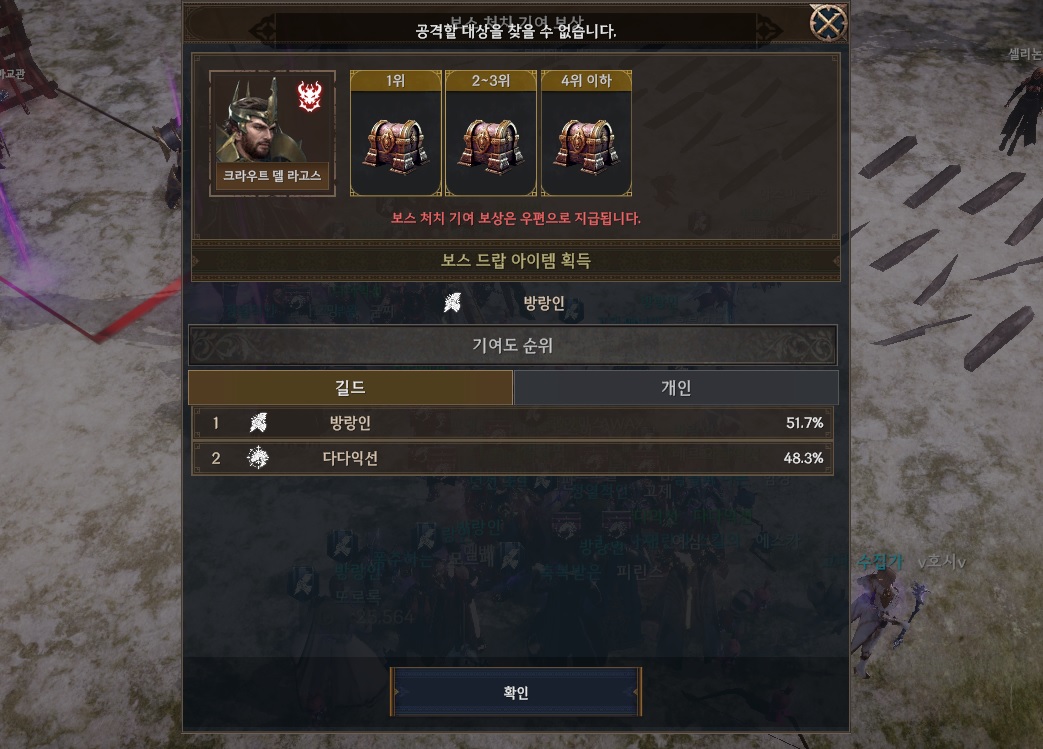Image resolution: width=1043 pixels, height=749 pixels.
Task: Close the boss reward window
Action: (x=828, y=23)
